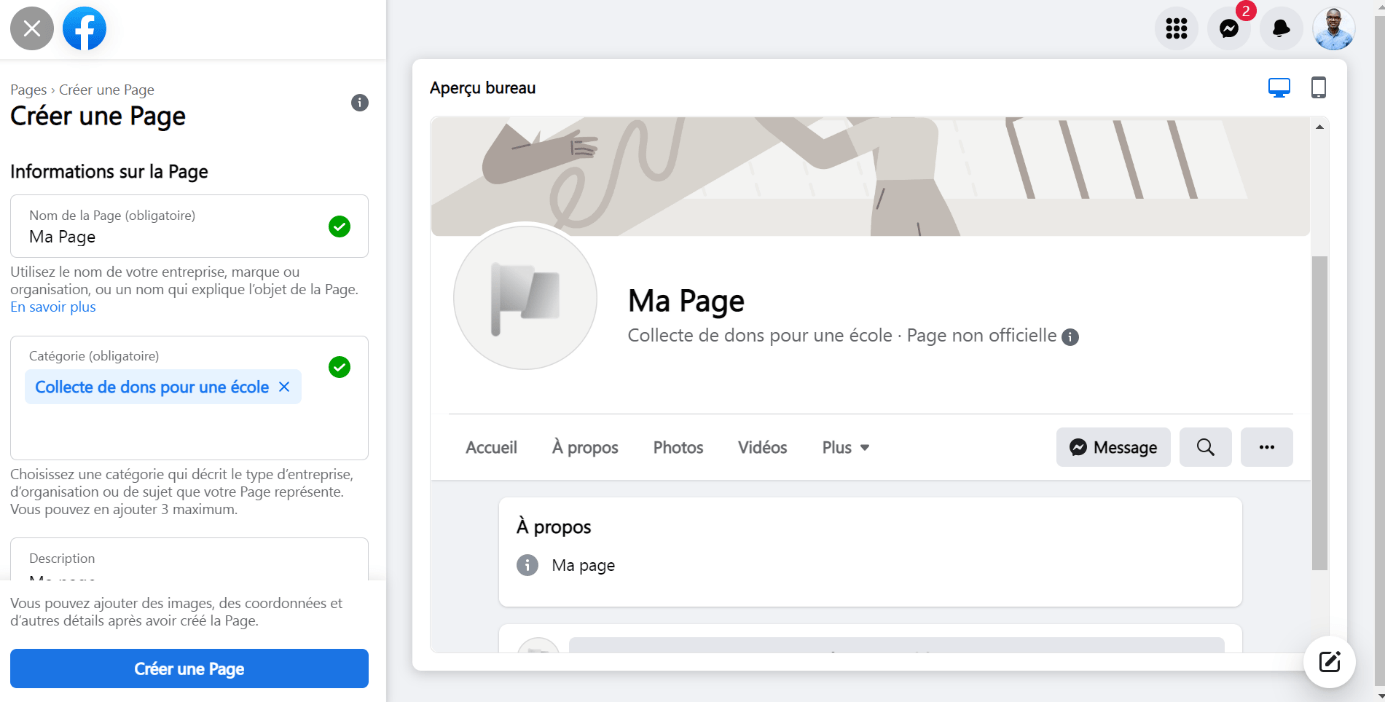Click the Facebook logo icon

[84, 28]
